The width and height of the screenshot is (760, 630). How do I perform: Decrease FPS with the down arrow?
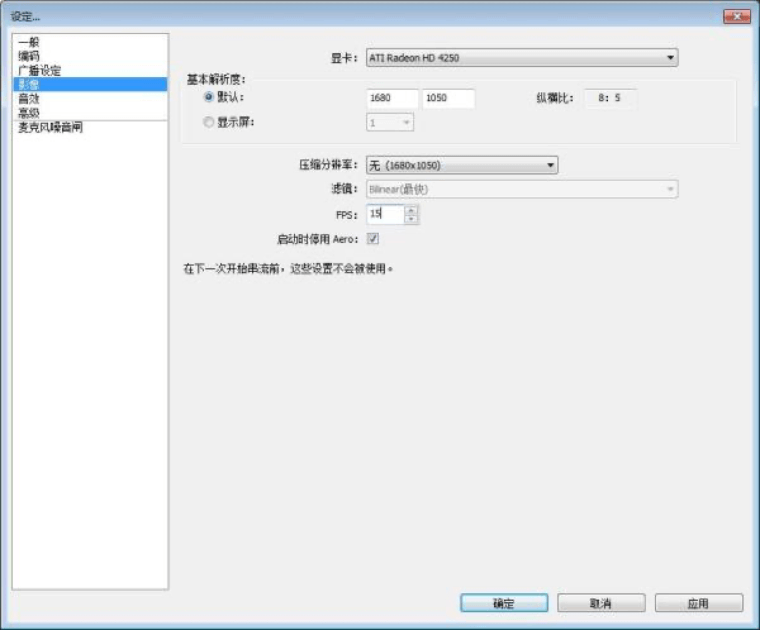tap(412, 219)
